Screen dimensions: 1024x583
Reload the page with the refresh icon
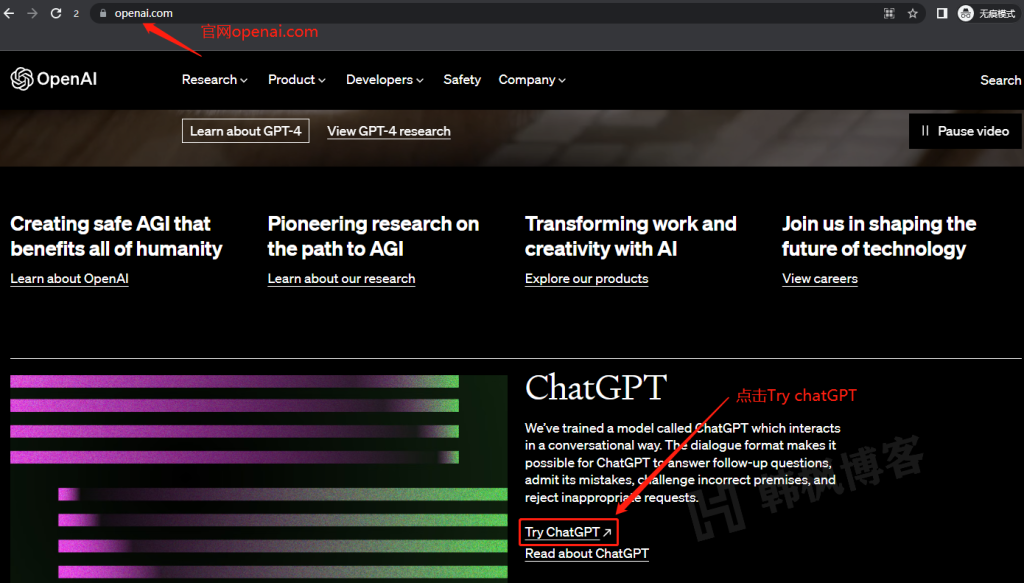pyautogui.click(x=55, y=13)
